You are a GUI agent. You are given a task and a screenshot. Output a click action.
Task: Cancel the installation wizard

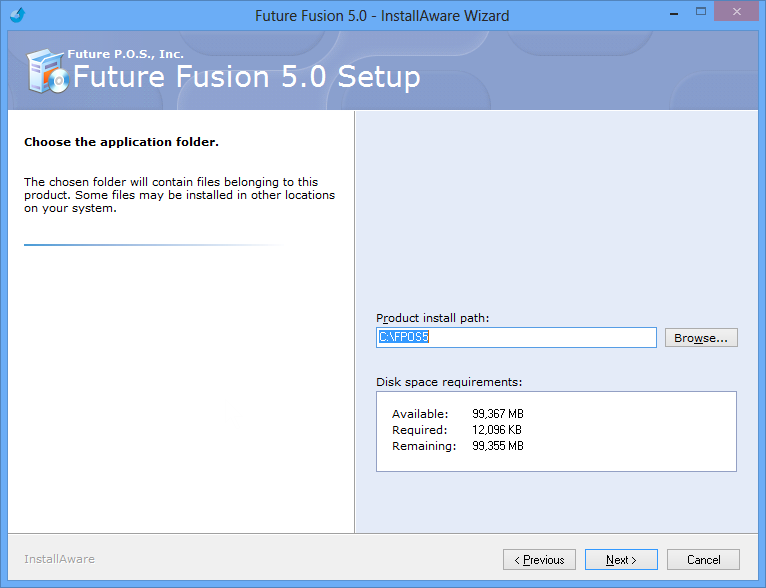(703, 560)
